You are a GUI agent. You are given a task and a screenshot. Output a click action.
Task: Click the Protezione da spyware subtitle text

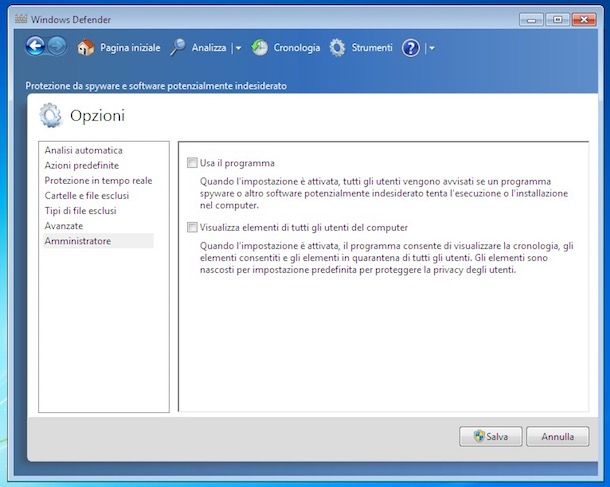156,86
